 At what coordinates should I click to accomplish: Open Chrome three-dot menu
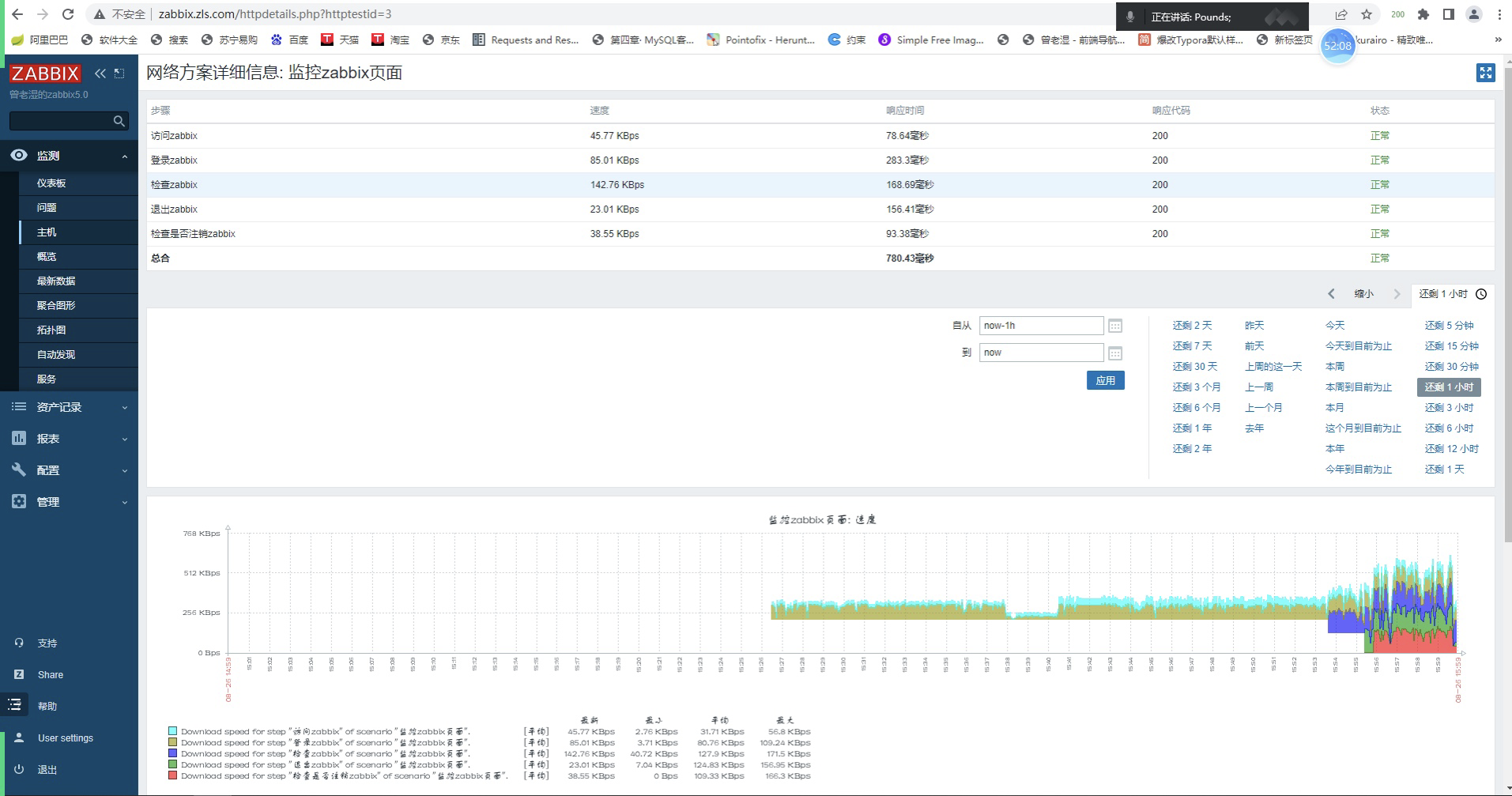tap(1499, 14)
